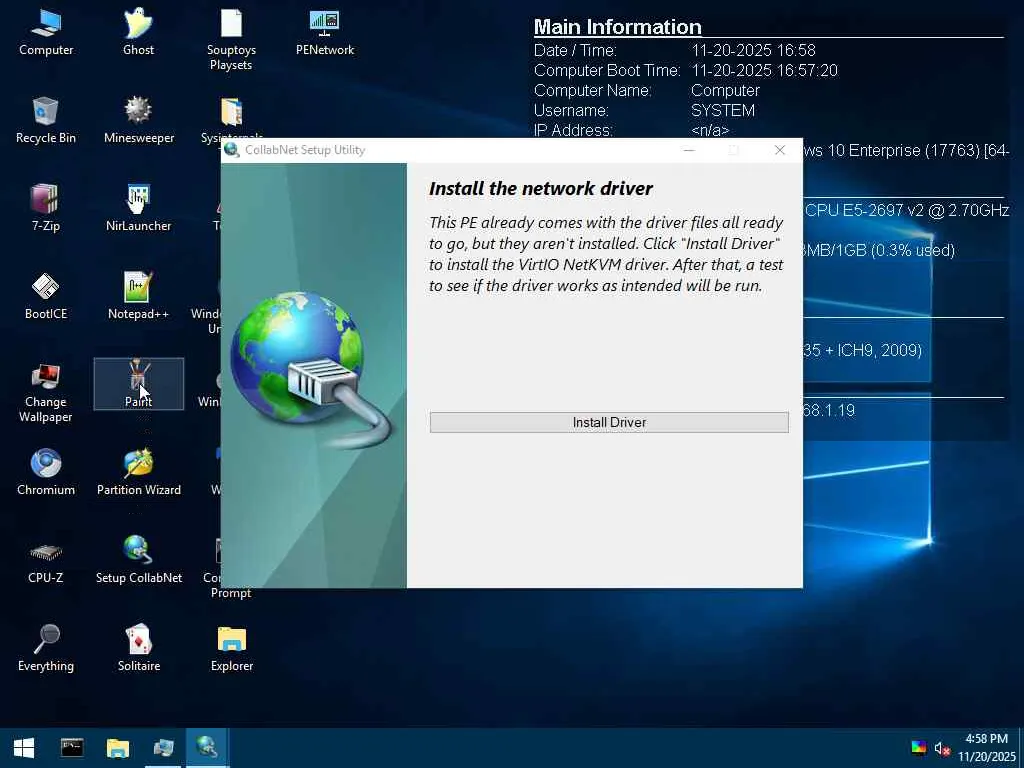Click the colorful display tray icon

pyautogui.click(x=919, y=748)
